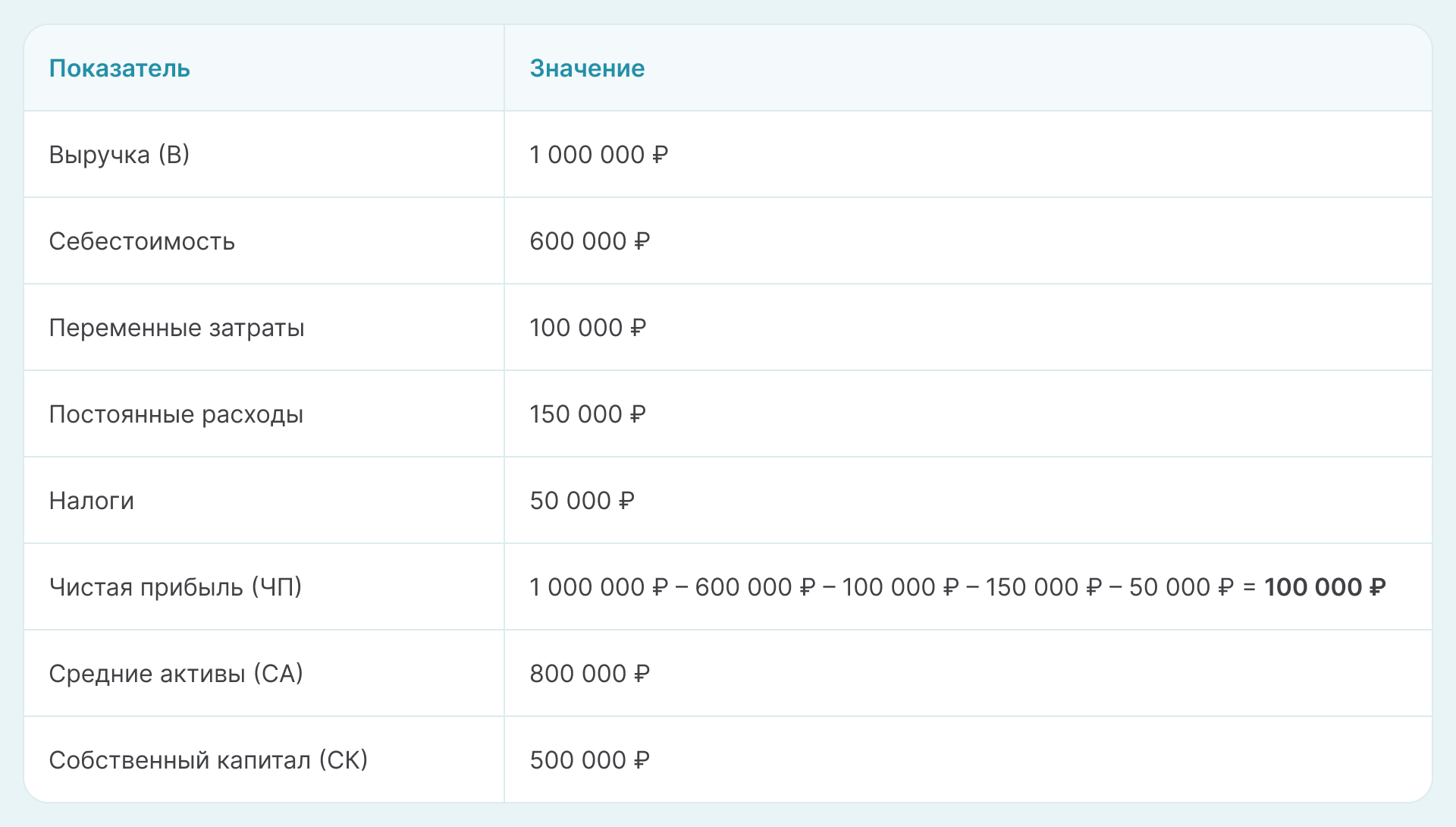Select the Налоги row label
This screenshot has width=1456, height=827.
(x=92, y=501)
